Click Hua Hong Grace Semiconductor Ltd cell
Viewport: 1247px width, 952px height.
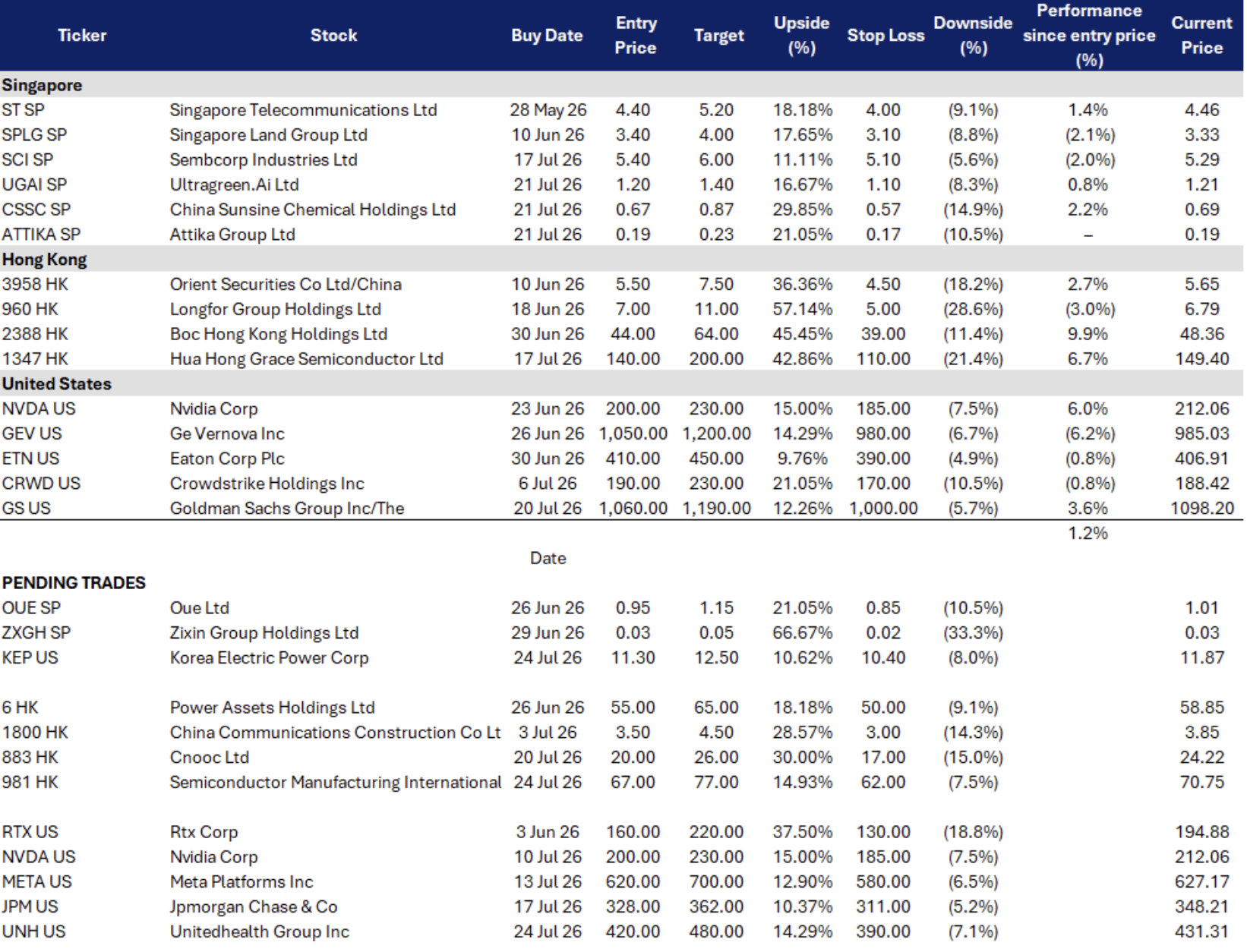coord(306,359)
